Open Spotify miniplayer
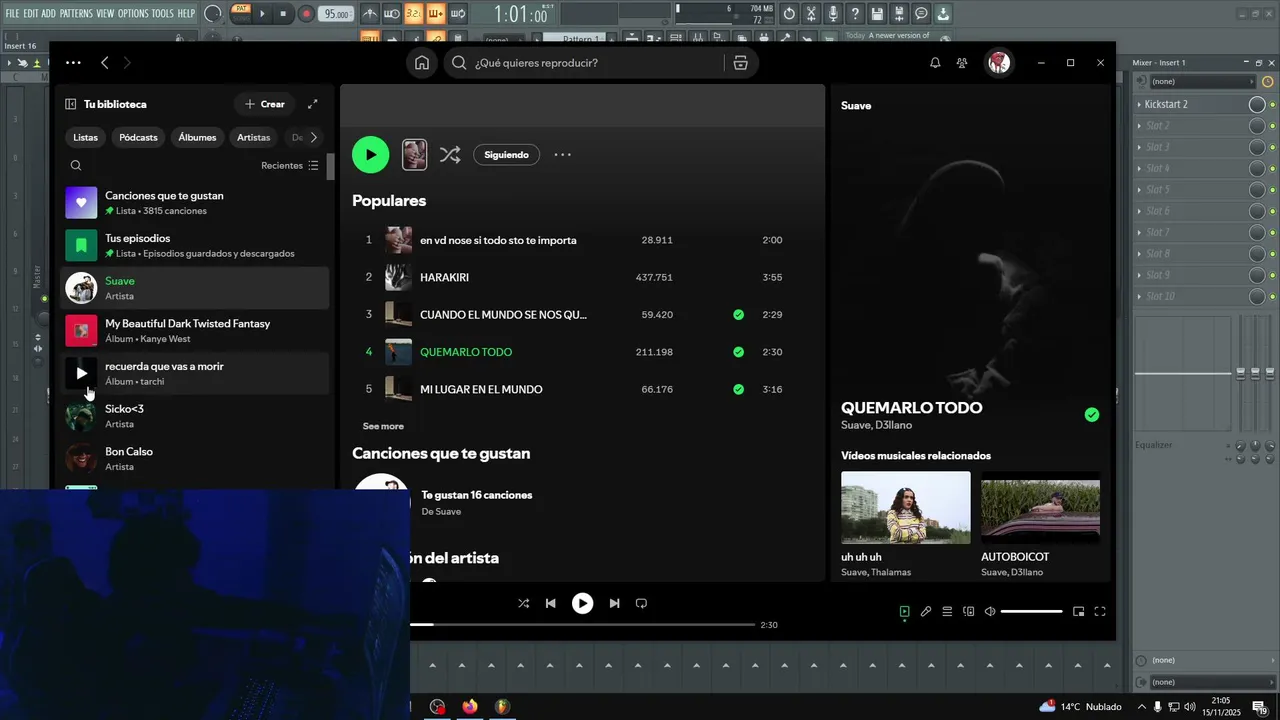 pos(1079,612)
